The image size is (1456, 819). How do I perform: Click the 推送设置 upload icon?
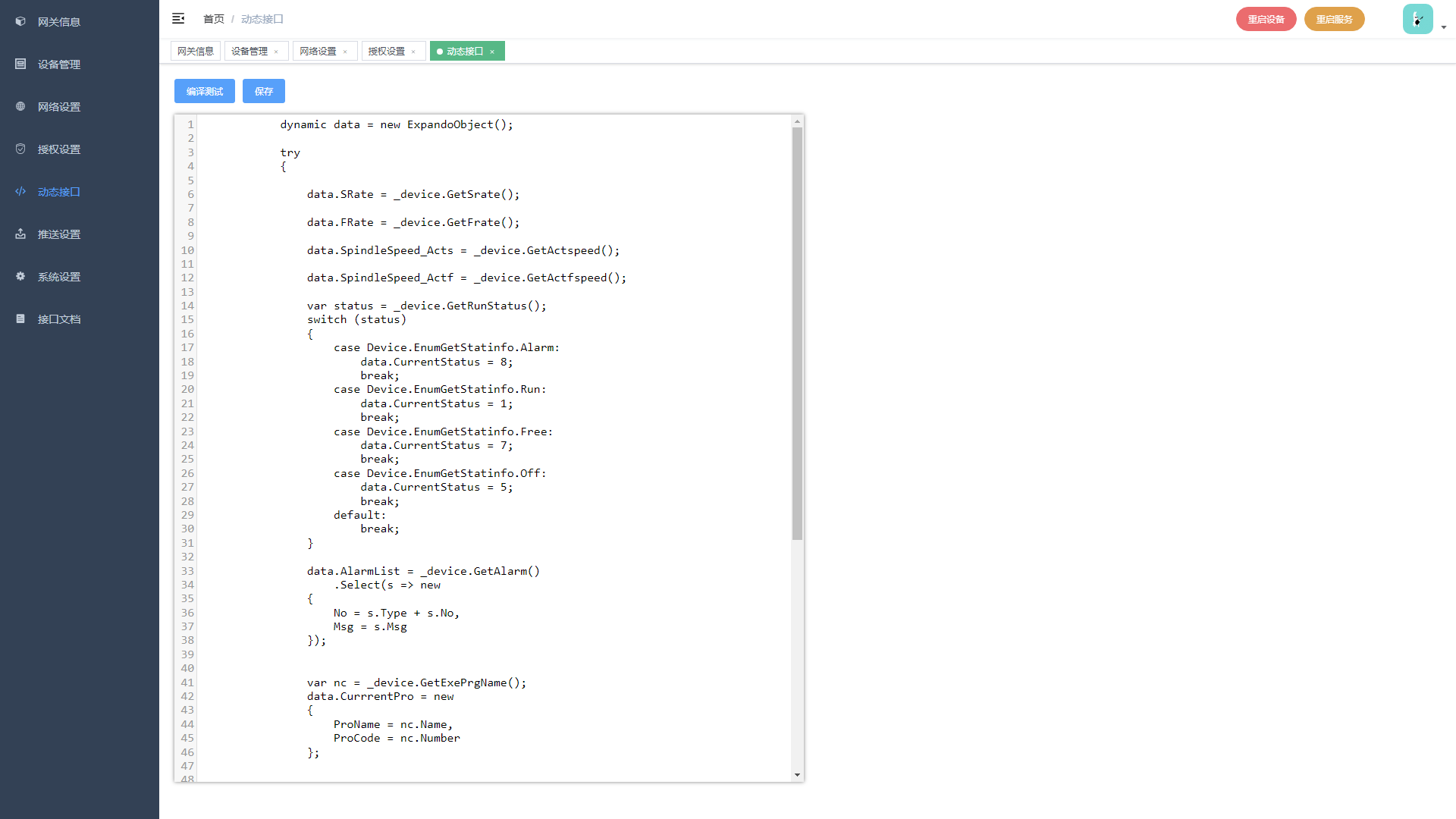pyautogui.click(x=20, y=234)
